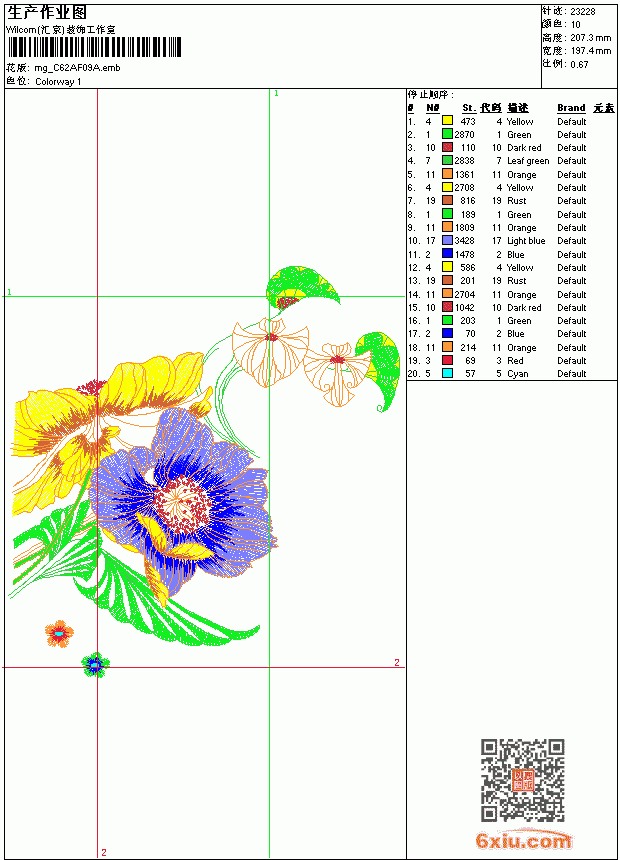Pick the dark red swatch beside 1042 stitches
This screenshot has width=620, height=860.
(x=447, y=307)
